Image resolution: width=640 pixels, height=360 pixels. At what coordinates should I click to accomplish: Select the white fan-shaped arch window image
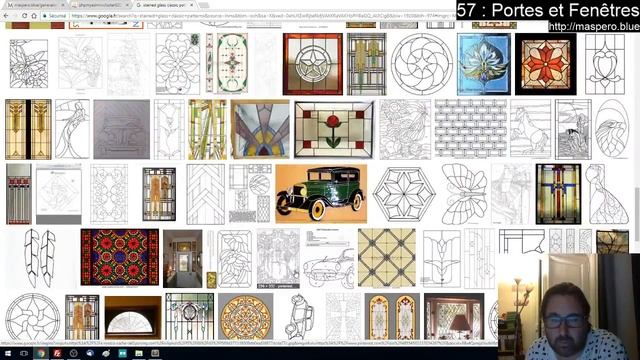(133, 318)
